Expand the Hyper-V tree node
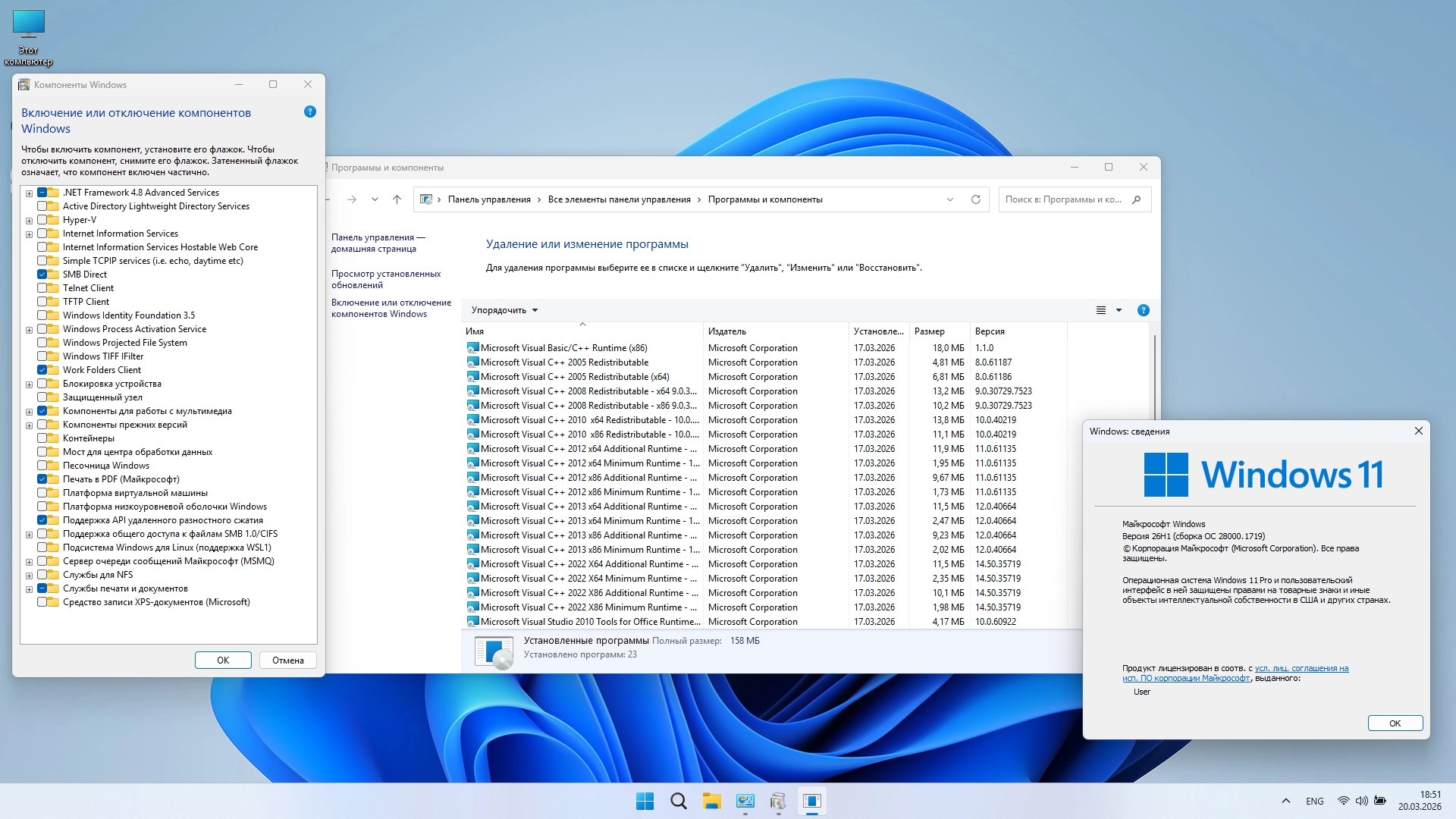Viewport: 1456px width, 819px height. coord(29,221)
